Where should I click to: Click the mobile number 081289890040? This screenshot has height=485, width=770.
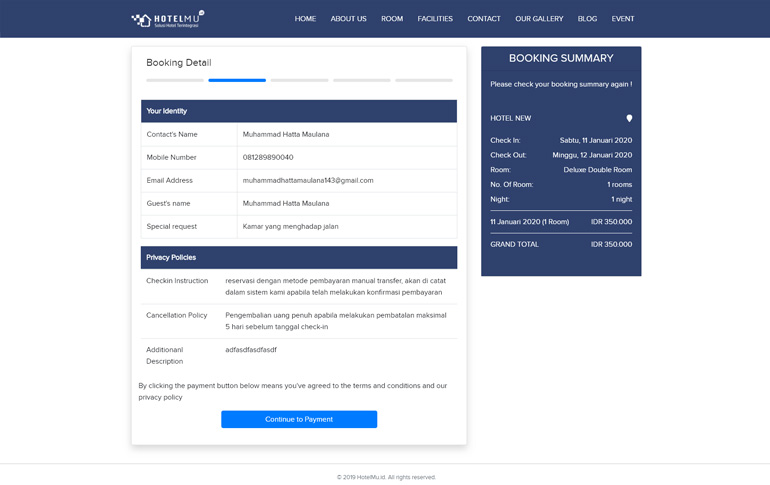(x=268, y=158)
